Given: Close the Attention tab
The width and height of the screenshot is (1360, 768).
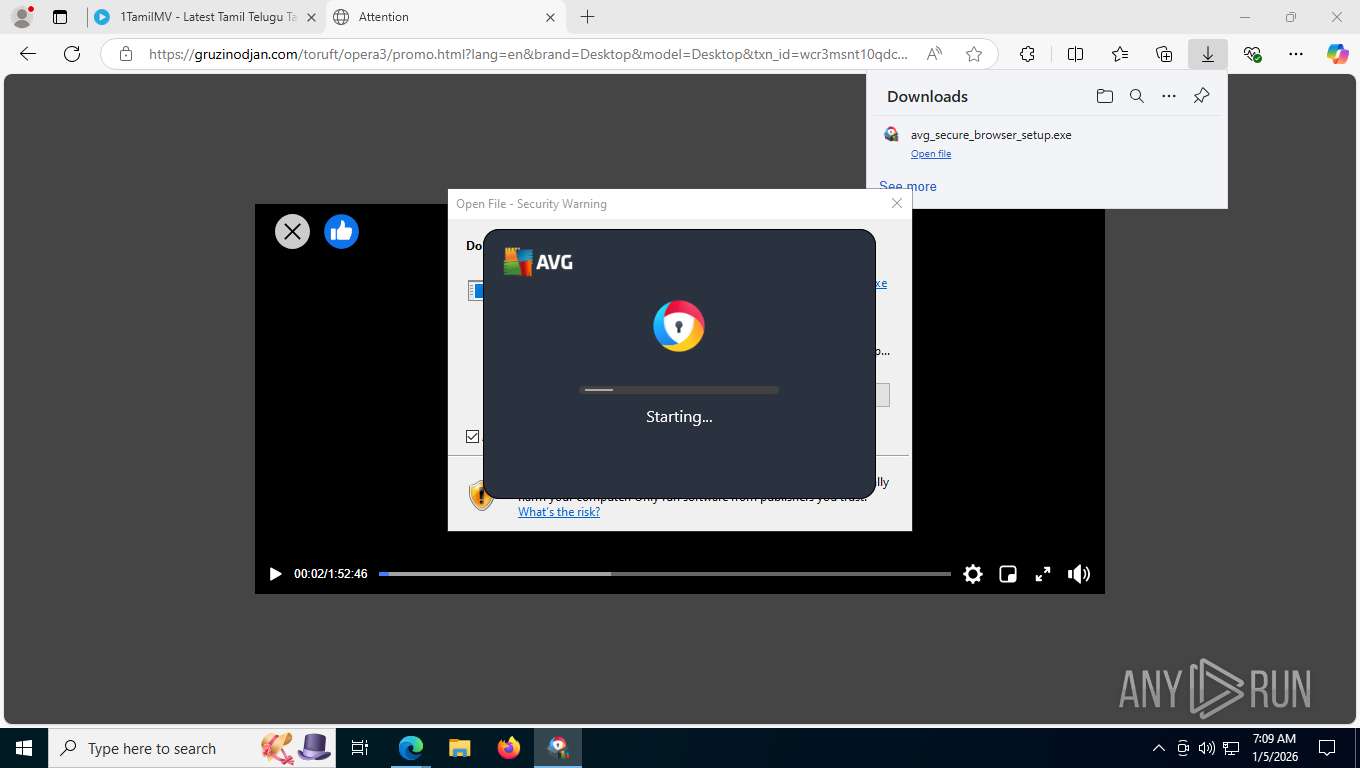Looking at the screenshot, I should click(550, 17).
